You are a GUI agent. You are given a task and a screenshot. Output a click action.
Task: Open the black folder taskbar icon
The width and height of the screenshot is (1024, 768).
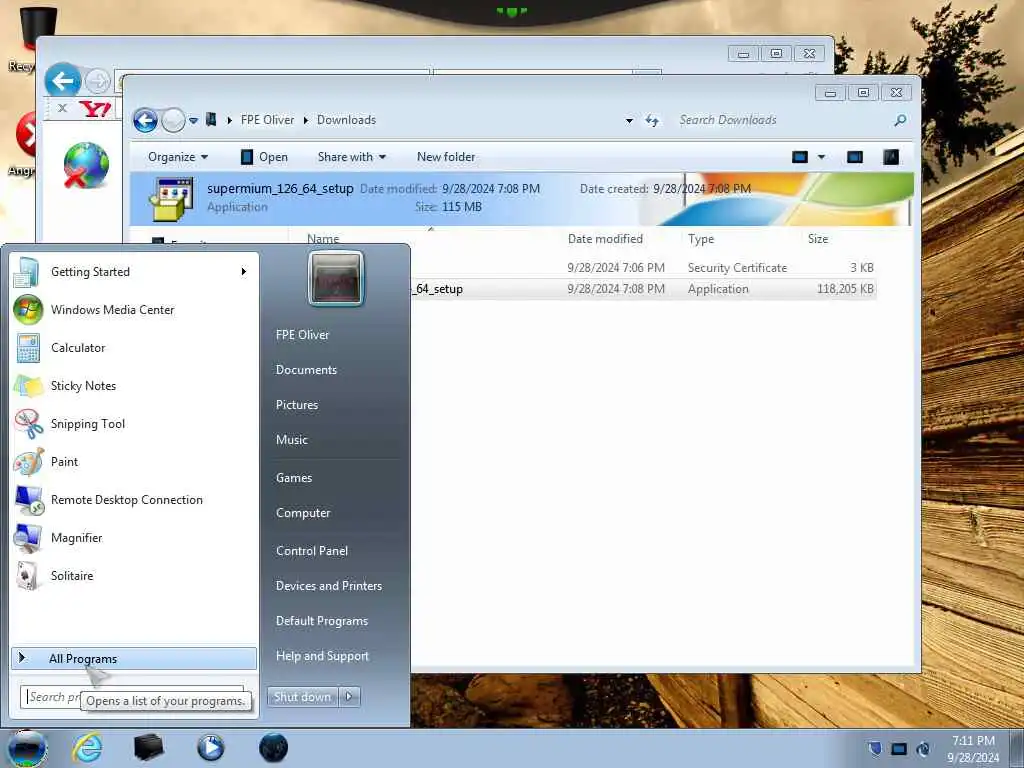tap(148, 748)
